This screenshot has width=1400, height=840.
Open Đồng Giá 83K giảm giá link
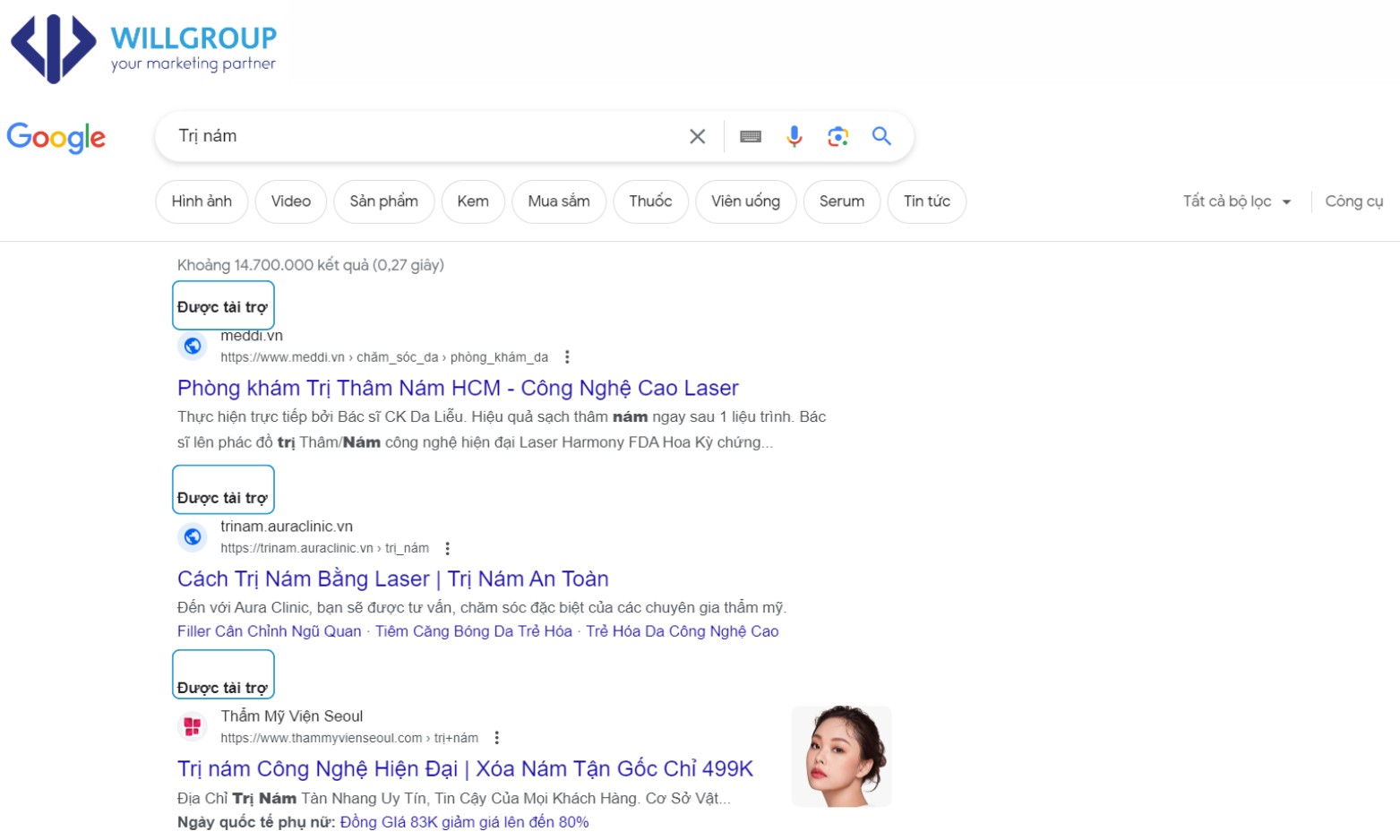464,822
